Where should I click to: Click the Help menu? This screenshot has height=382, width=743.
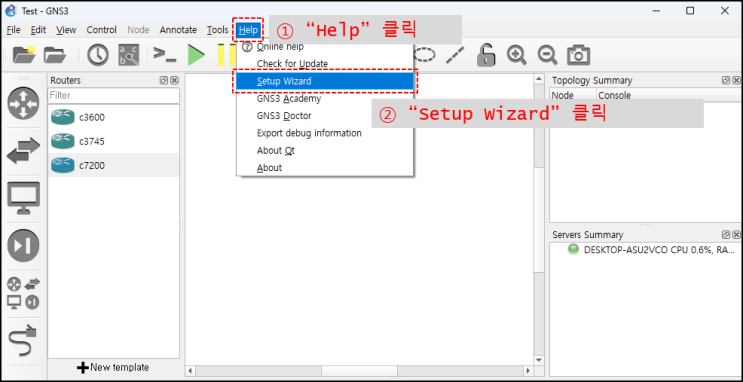tap(248, 30)
